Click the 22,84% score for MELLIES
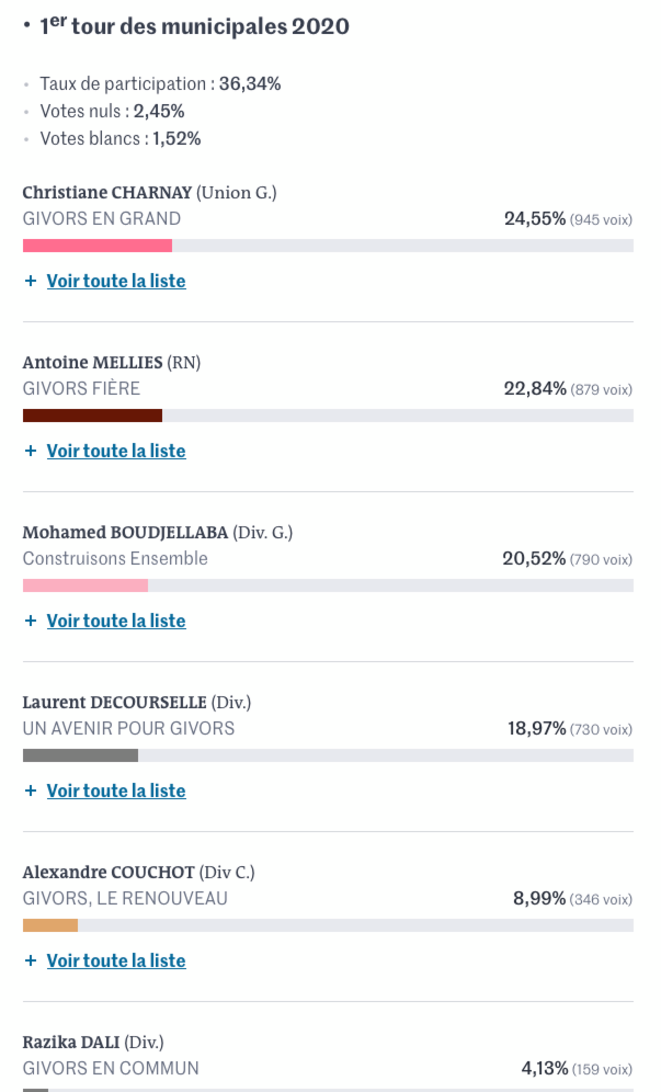Viewport: 661px width, 1092px height. 535,389
